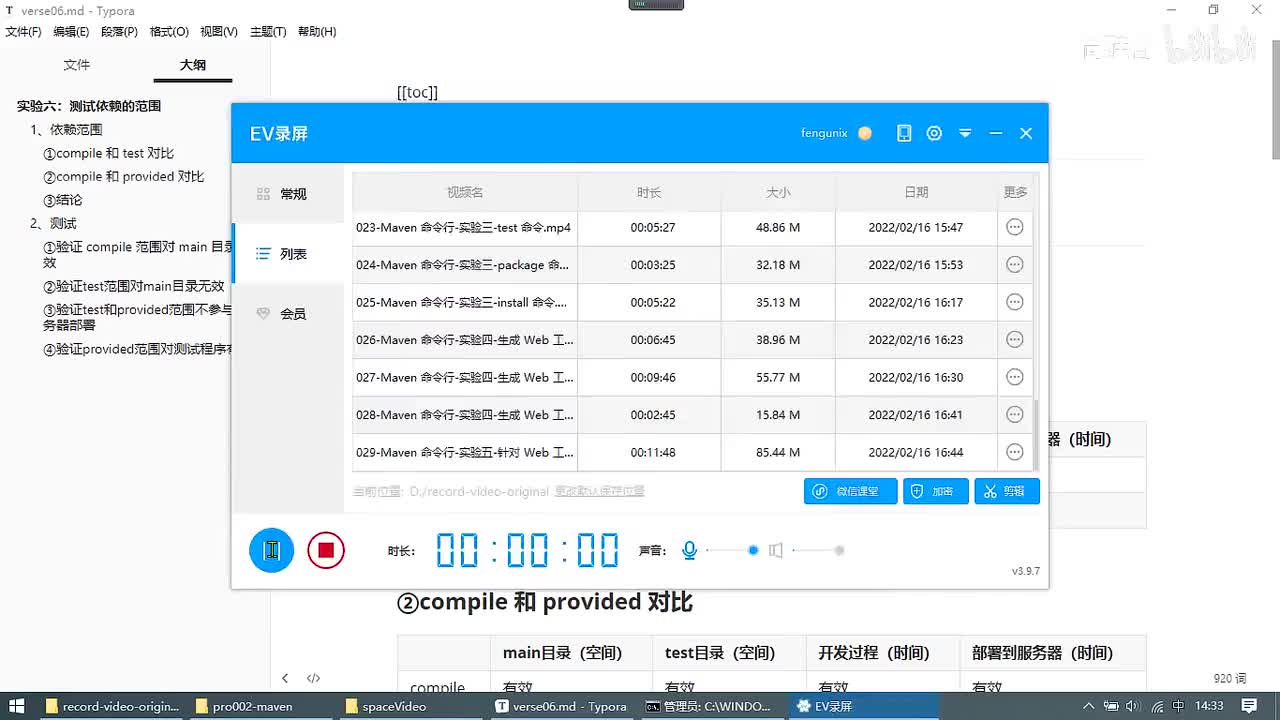This screenshot has width=1280, height=720.
Task: Open more options for the 025-Maven video
Action: 1014,302
